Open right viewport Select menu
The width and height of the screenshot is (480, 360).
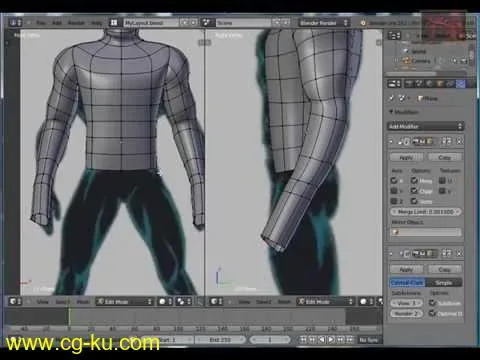[263, 302]
